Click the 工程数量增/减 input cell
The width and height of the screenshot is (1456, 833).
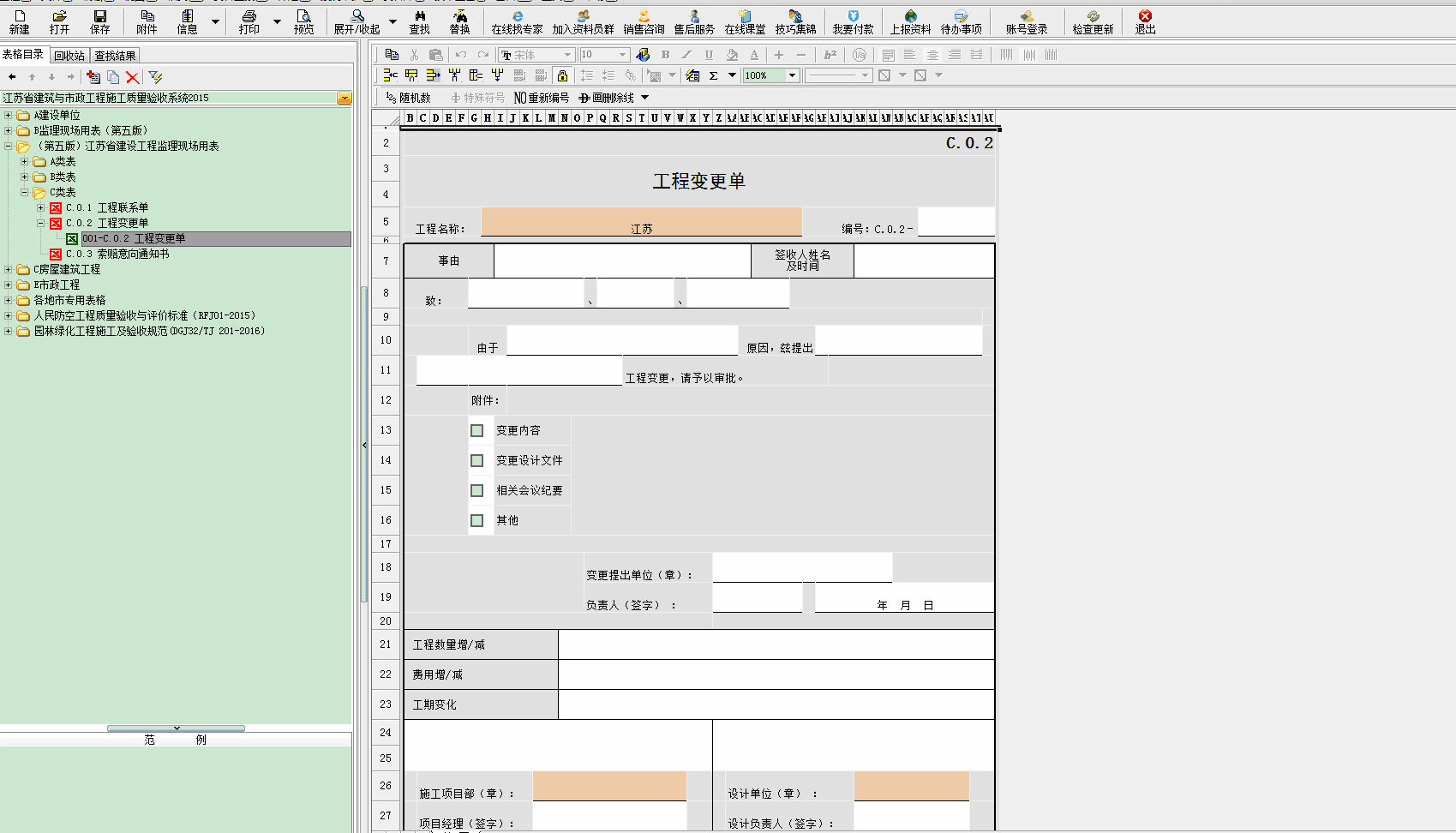pos(776,644)
